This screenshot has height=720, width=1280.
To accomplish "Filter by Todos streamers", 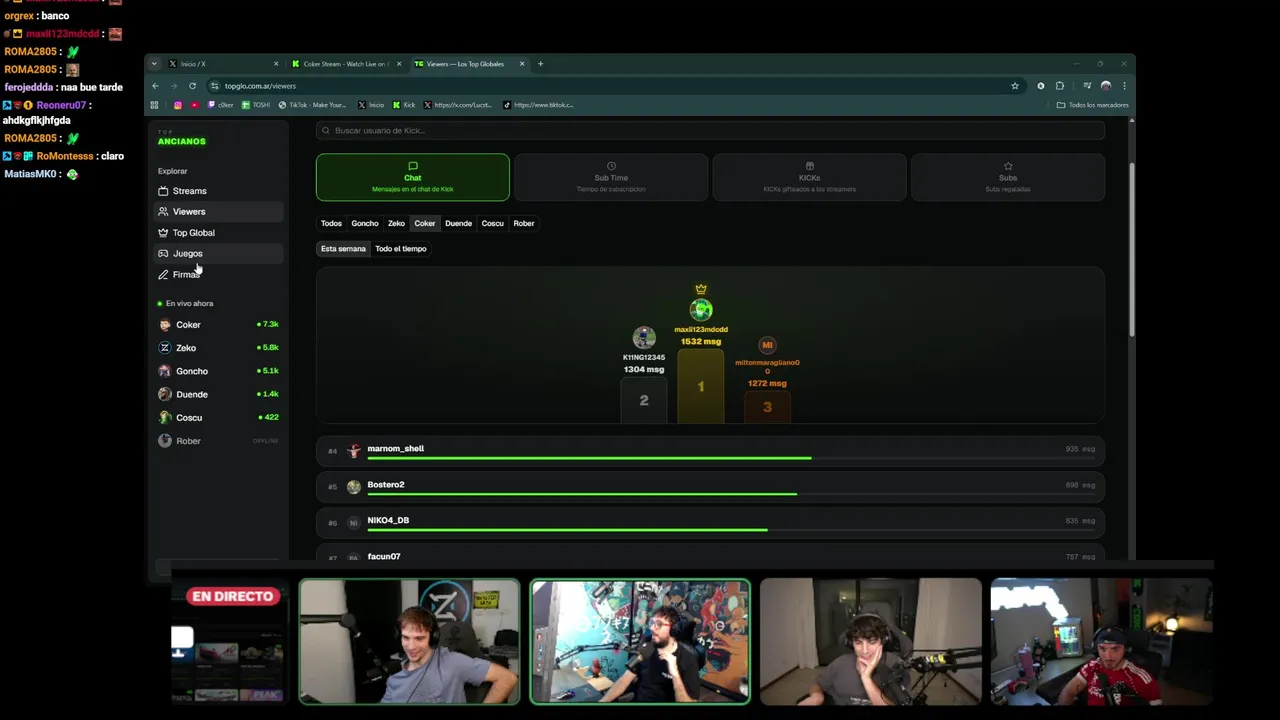I will click(x=331, y=224).
